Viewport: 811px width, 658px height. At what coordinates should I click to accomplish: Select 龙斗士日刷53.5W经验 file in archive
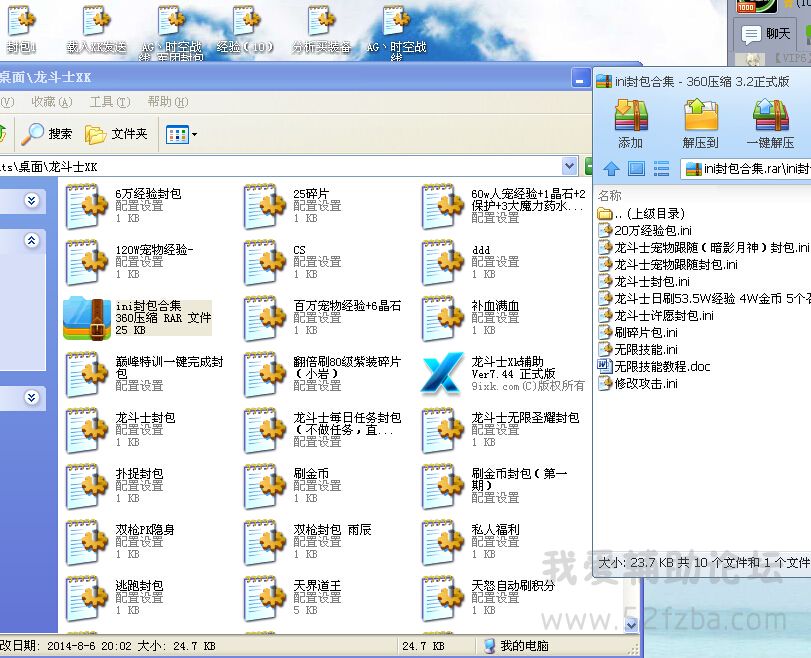pyautogui.click(x=704, y=299)
